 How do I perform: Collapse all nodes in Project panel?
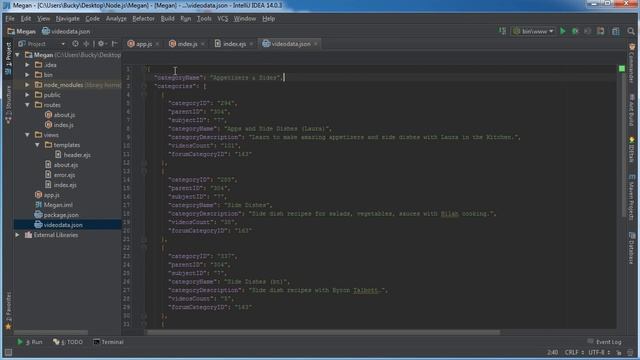(86, 44)
